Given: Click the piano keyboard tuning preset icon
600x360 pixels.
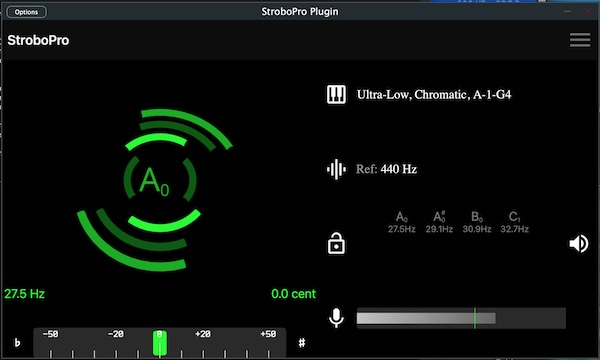Looking at the screenshot, I should pos(336,94).
